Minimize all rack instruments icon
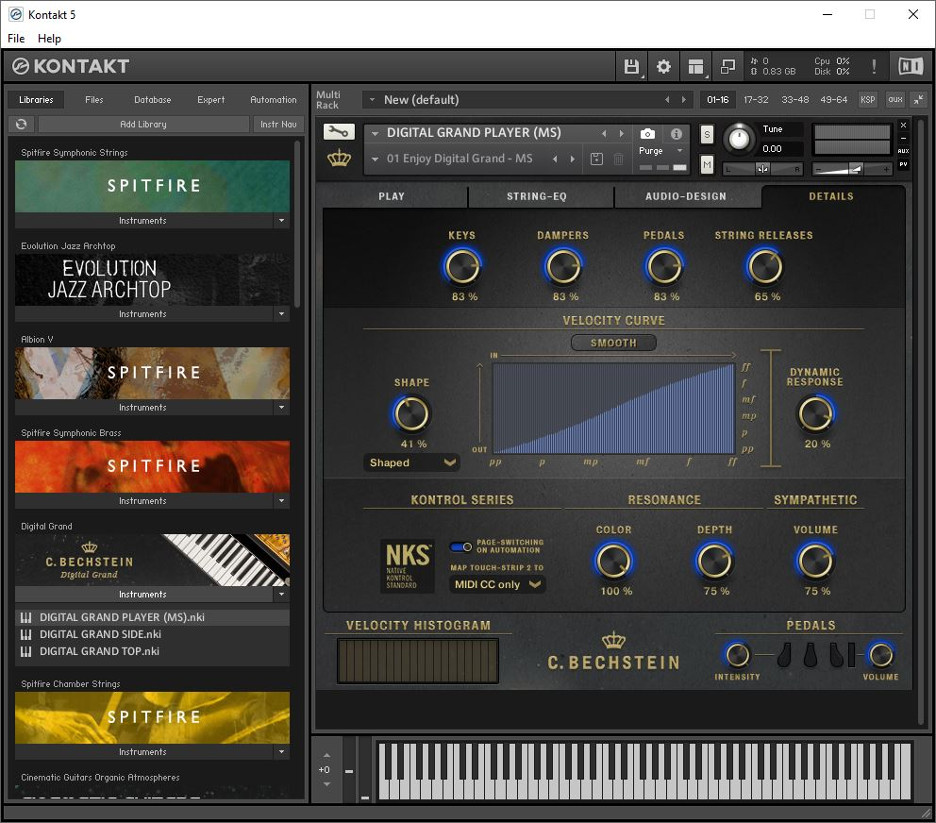 919,100
